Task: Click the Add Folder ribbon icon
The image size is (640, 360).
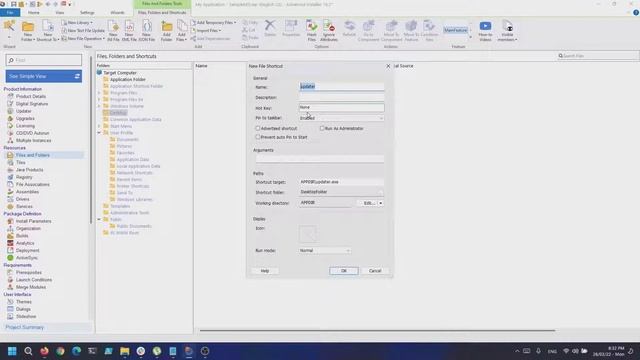Action: point(166,31)
